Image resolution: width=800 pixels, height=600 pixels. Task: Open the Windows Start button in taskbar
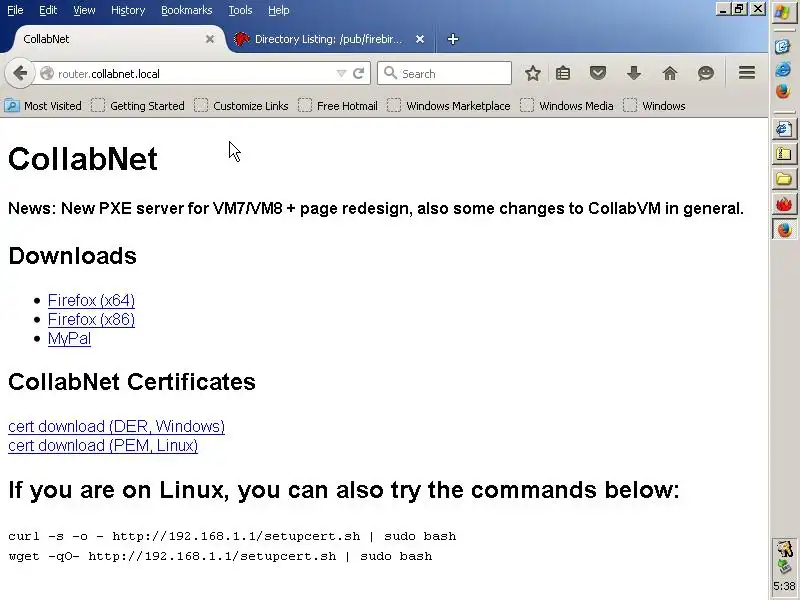pos(784,11)
